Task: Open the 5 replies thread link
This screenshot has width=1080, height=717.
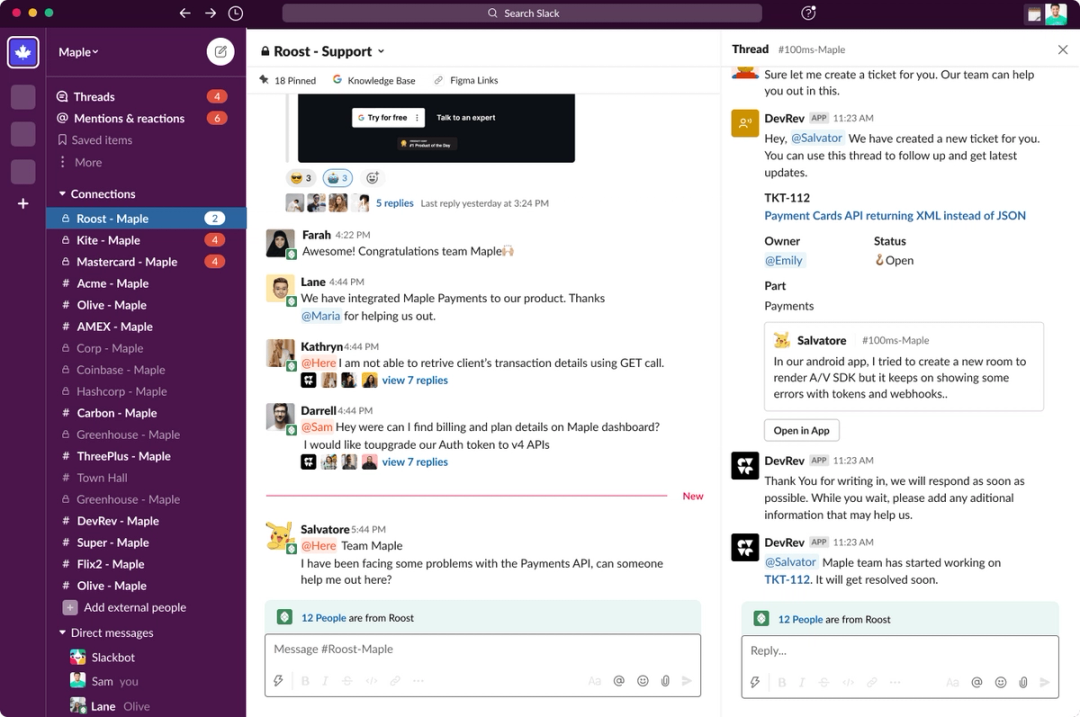Action: [395, 203]
